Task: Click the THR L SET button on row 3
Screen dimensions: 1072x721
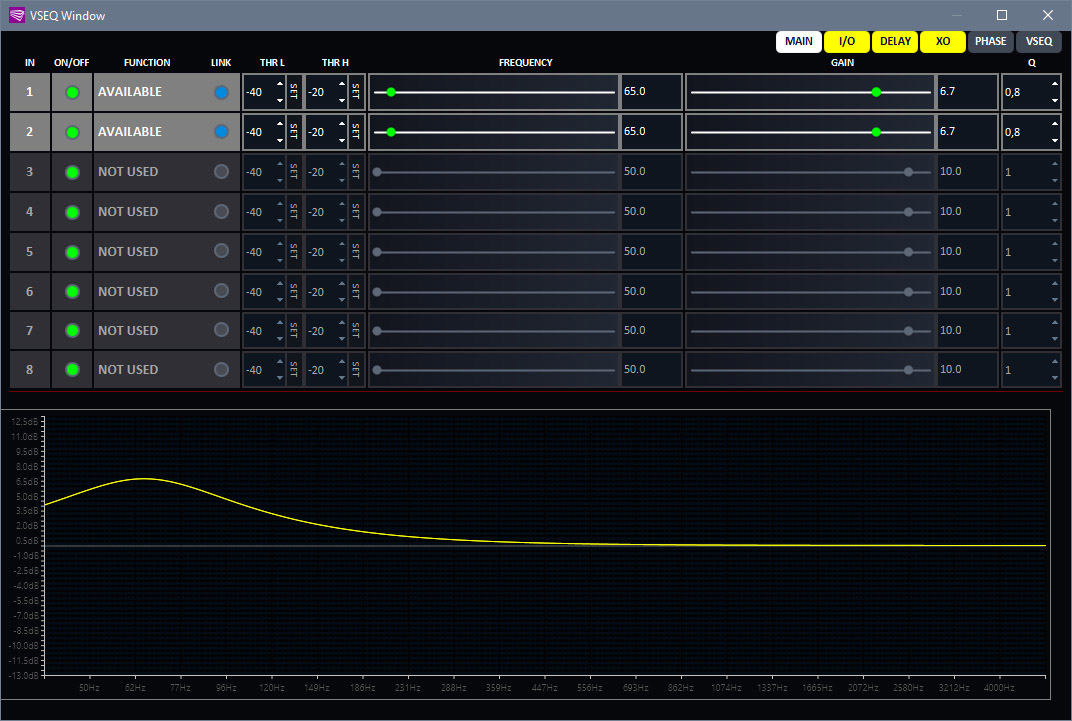Action: [x=294, y=172]
